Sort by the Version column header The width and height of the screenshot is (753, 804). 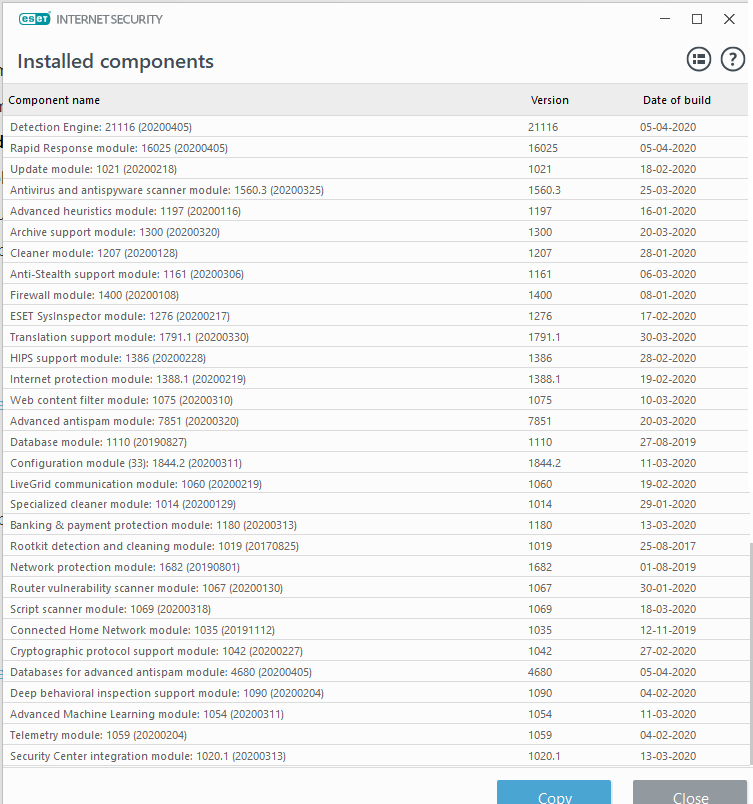[549, 100]
